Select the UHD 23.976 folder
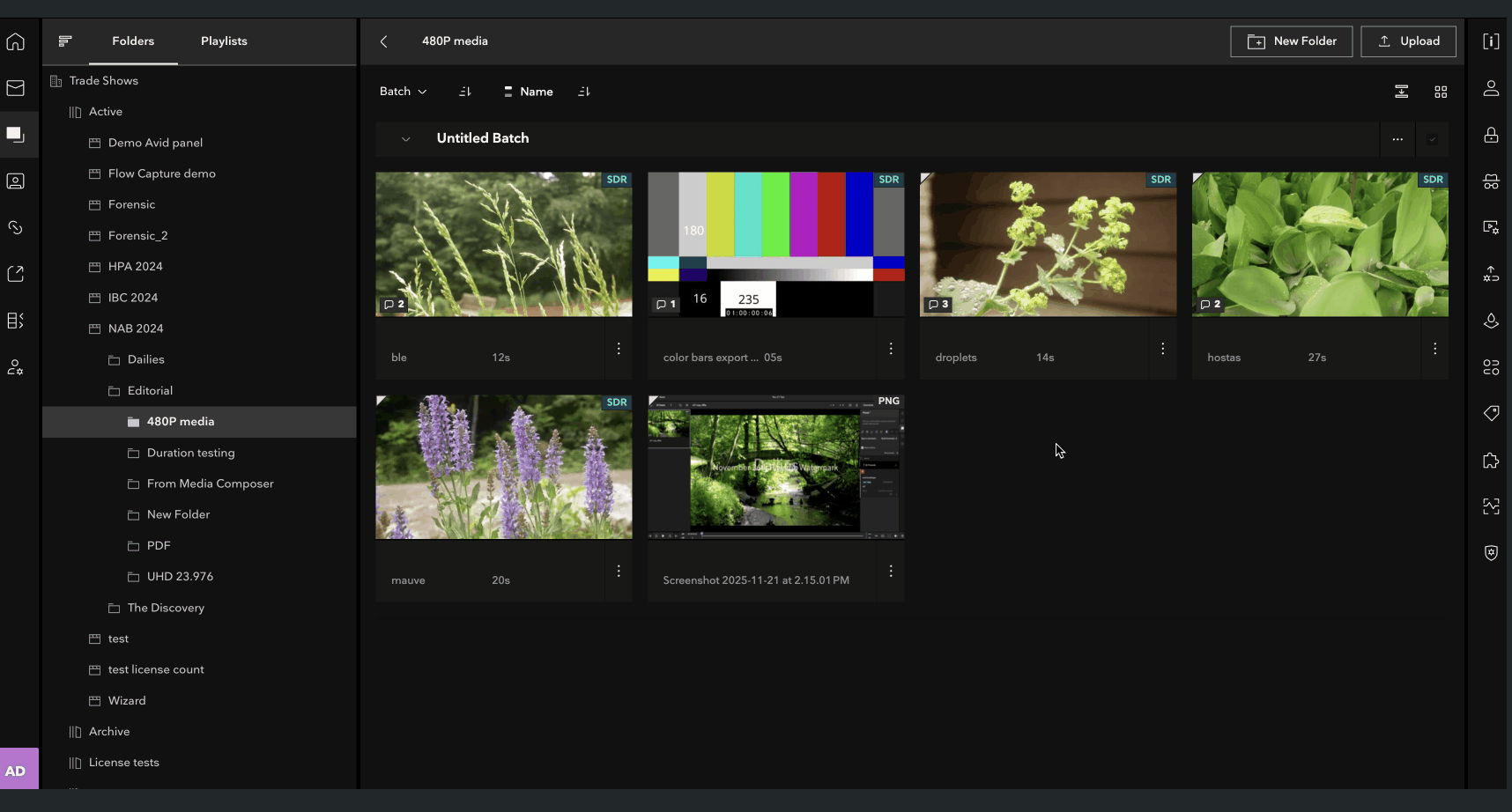Image resolution: width=1512 pixels, height=812 pixels. tap(180, 577)
